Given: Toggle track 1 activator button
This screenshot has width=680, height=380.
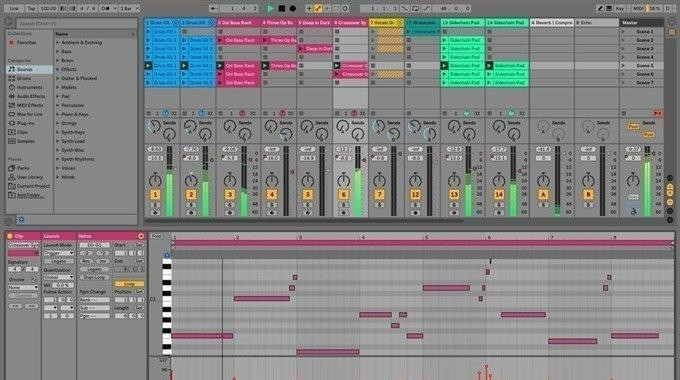Looking at the screenshot, I should tap(155, 195).
